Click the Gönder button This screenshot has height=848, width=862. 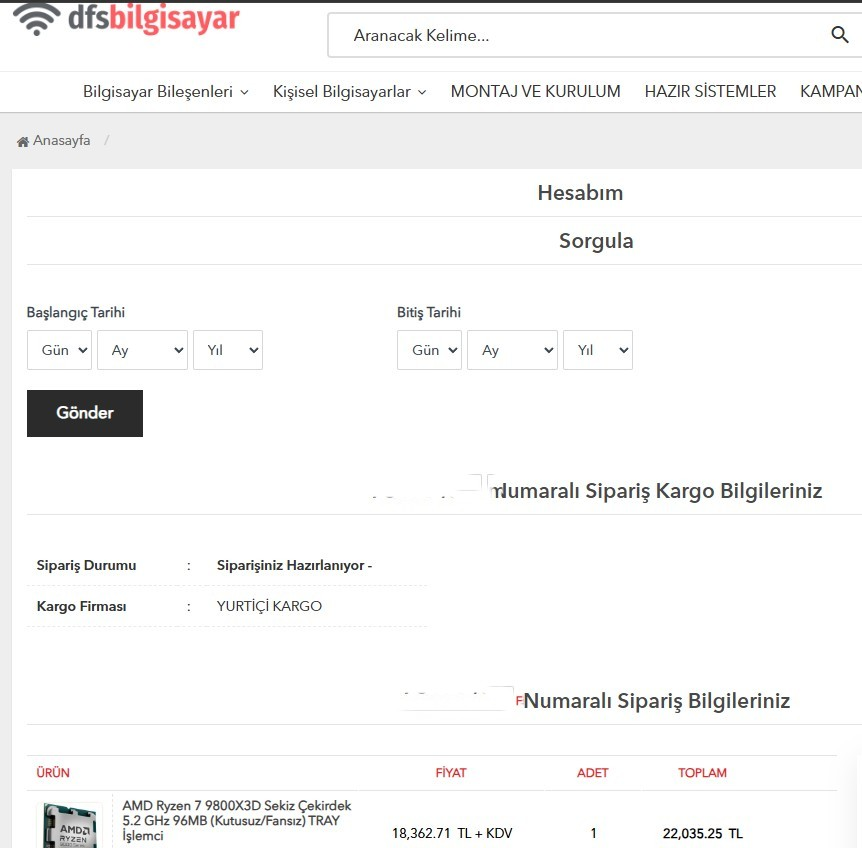85,413
